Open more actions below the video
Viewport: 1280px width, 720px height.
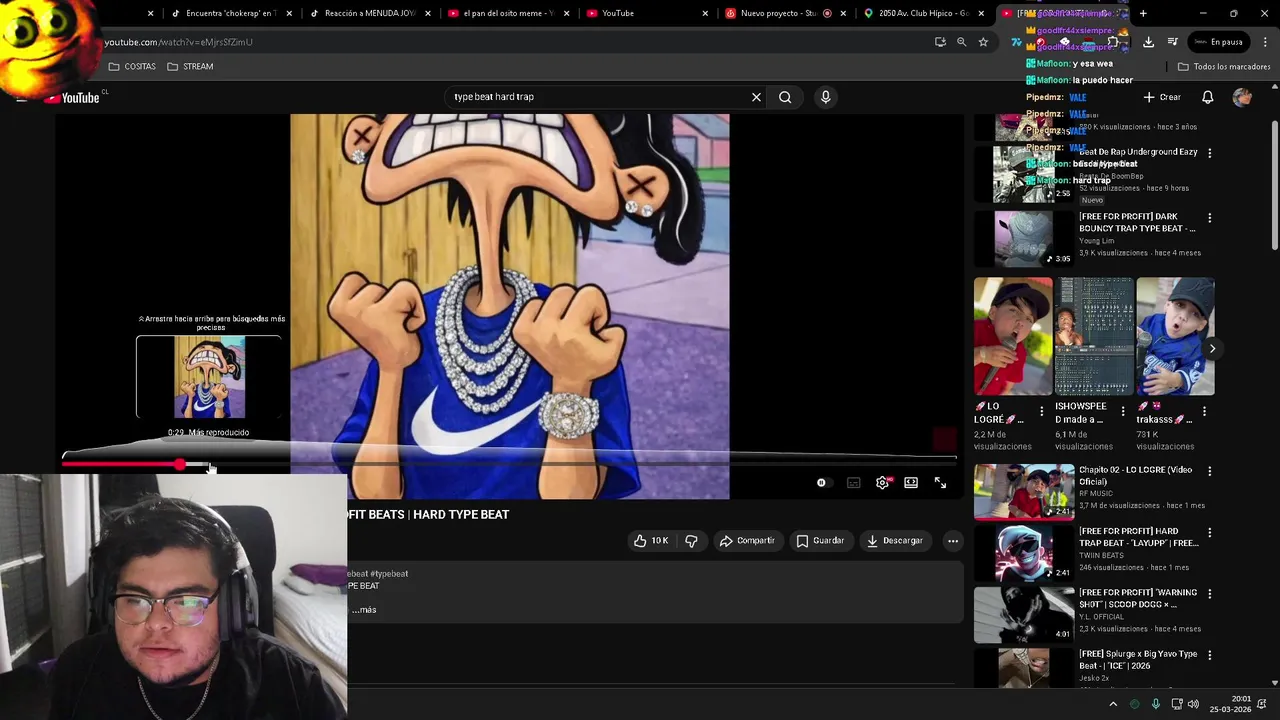pos(953,541)
